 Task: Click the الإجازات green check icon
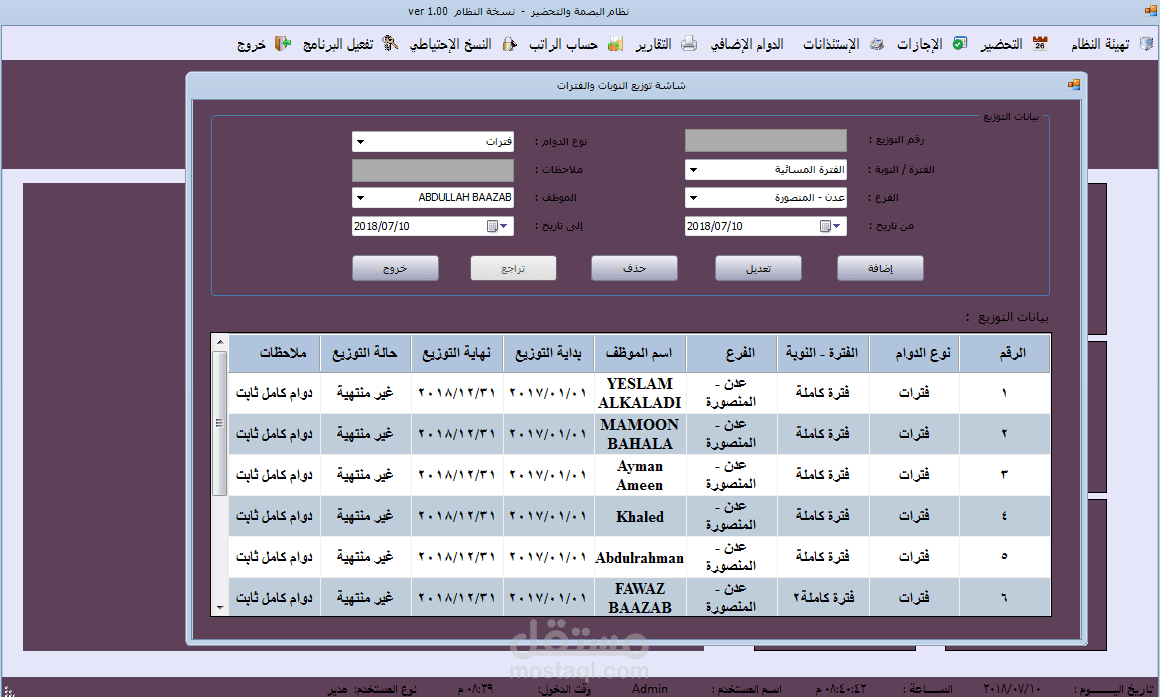tap(960, 44)
